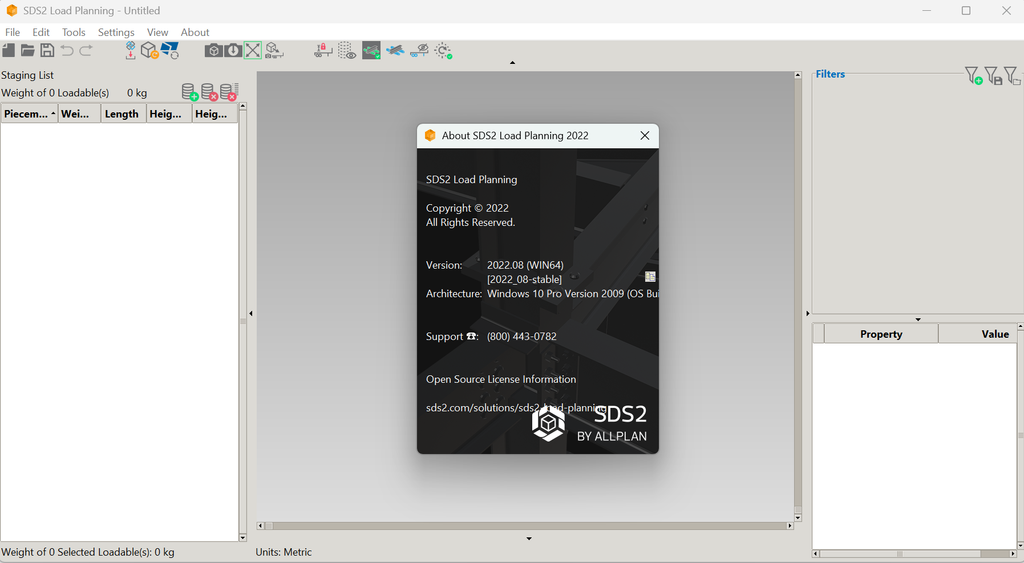Click the camera with cube snapshot icon

pos(213,50)
